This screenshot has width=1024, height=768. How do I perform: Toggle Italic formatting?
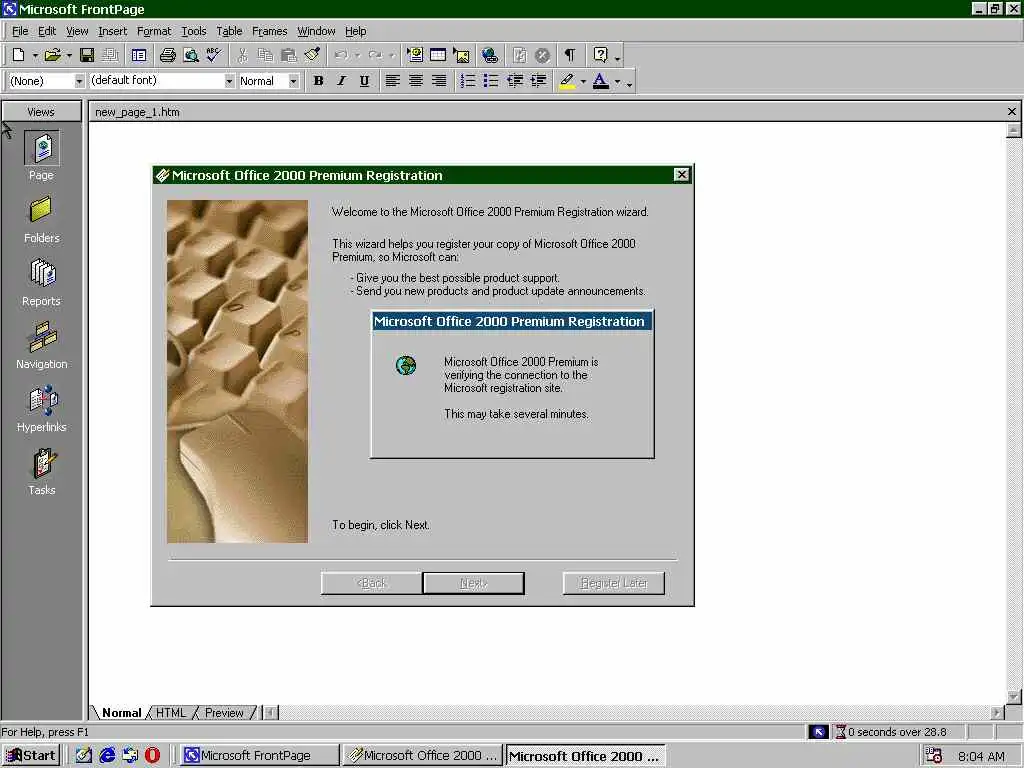click(342, 81)
